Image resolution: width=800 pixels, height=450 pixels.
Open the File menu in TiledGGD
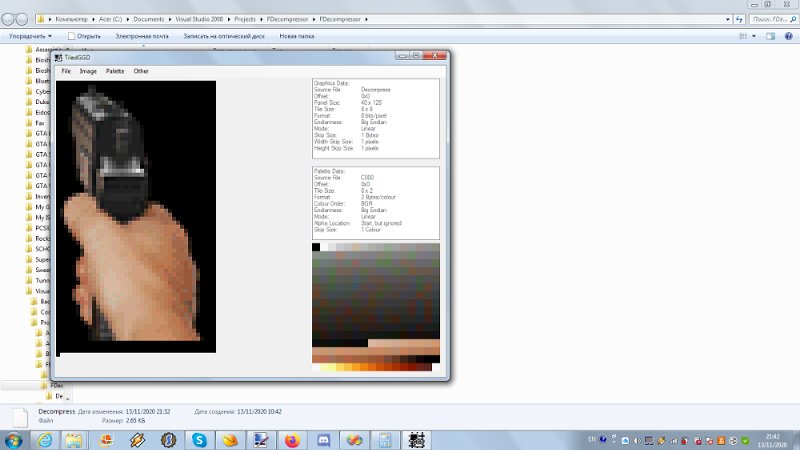tap(66, 71)
